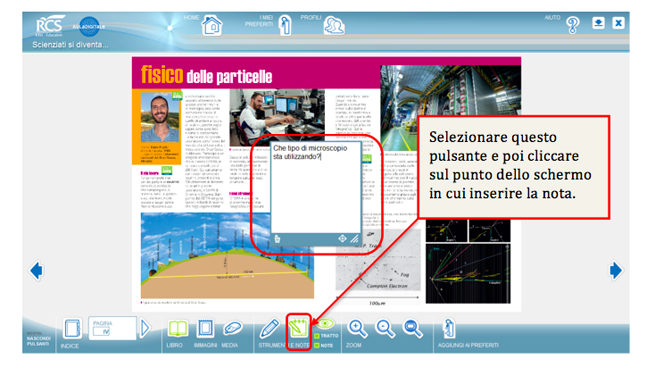The image size is (655, 376).
Task: Click the Pagina number input field
Action: [x=102, y=331]
